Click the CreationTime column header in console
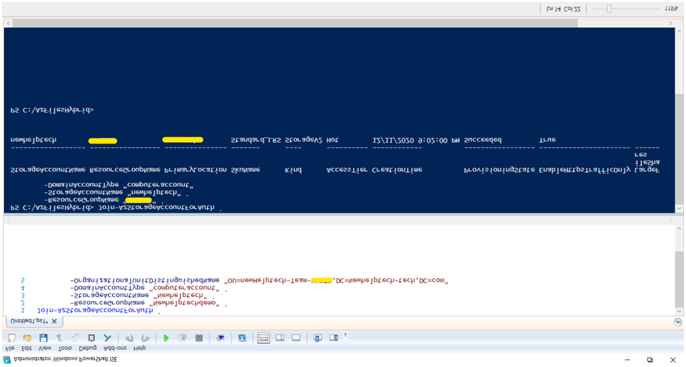This screenshot has width=686, height=367. click(x=397, y=170)
